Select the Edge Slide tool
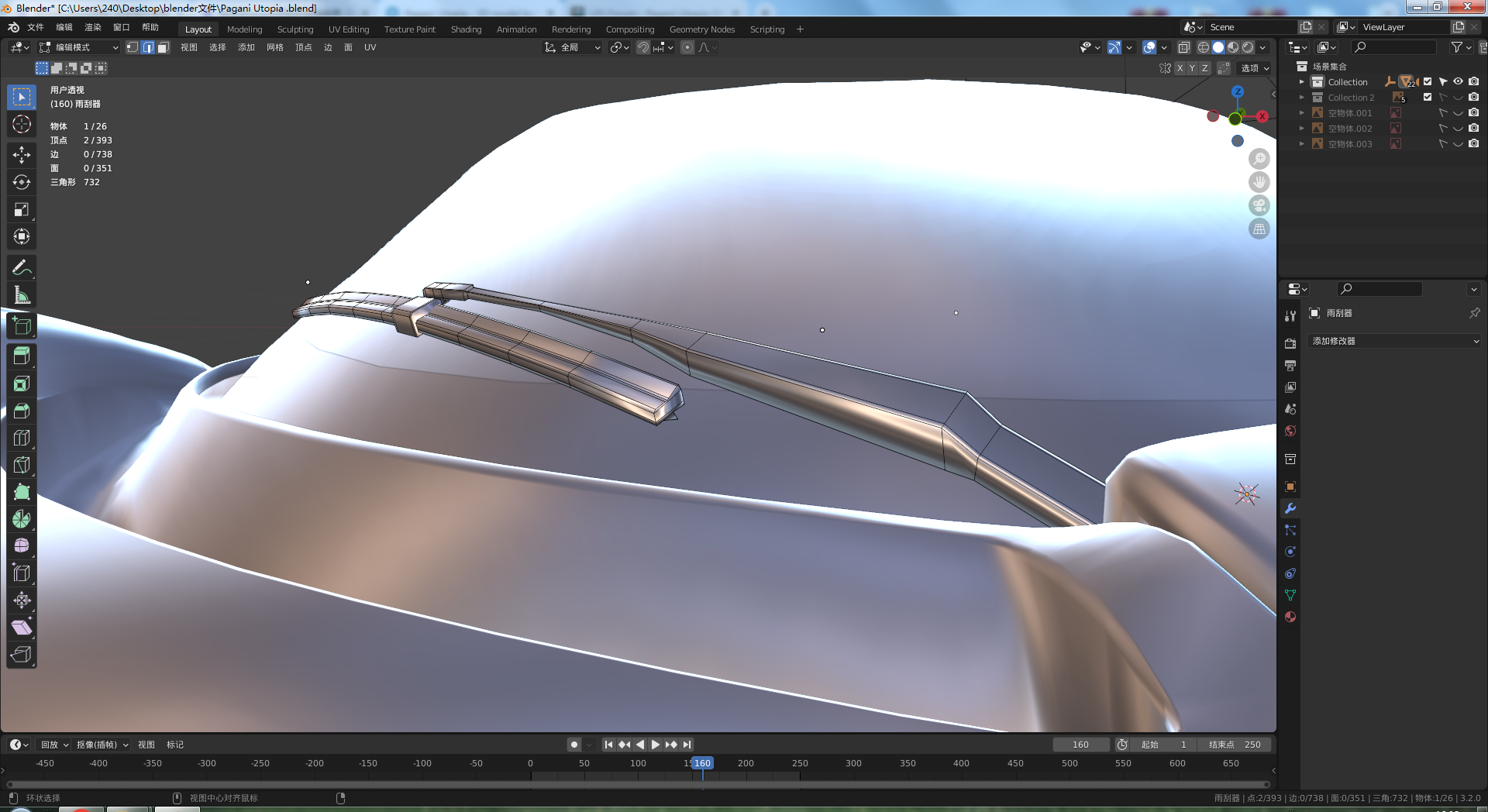This screenshot has width=1488, height=812. [x=22, y=573]
